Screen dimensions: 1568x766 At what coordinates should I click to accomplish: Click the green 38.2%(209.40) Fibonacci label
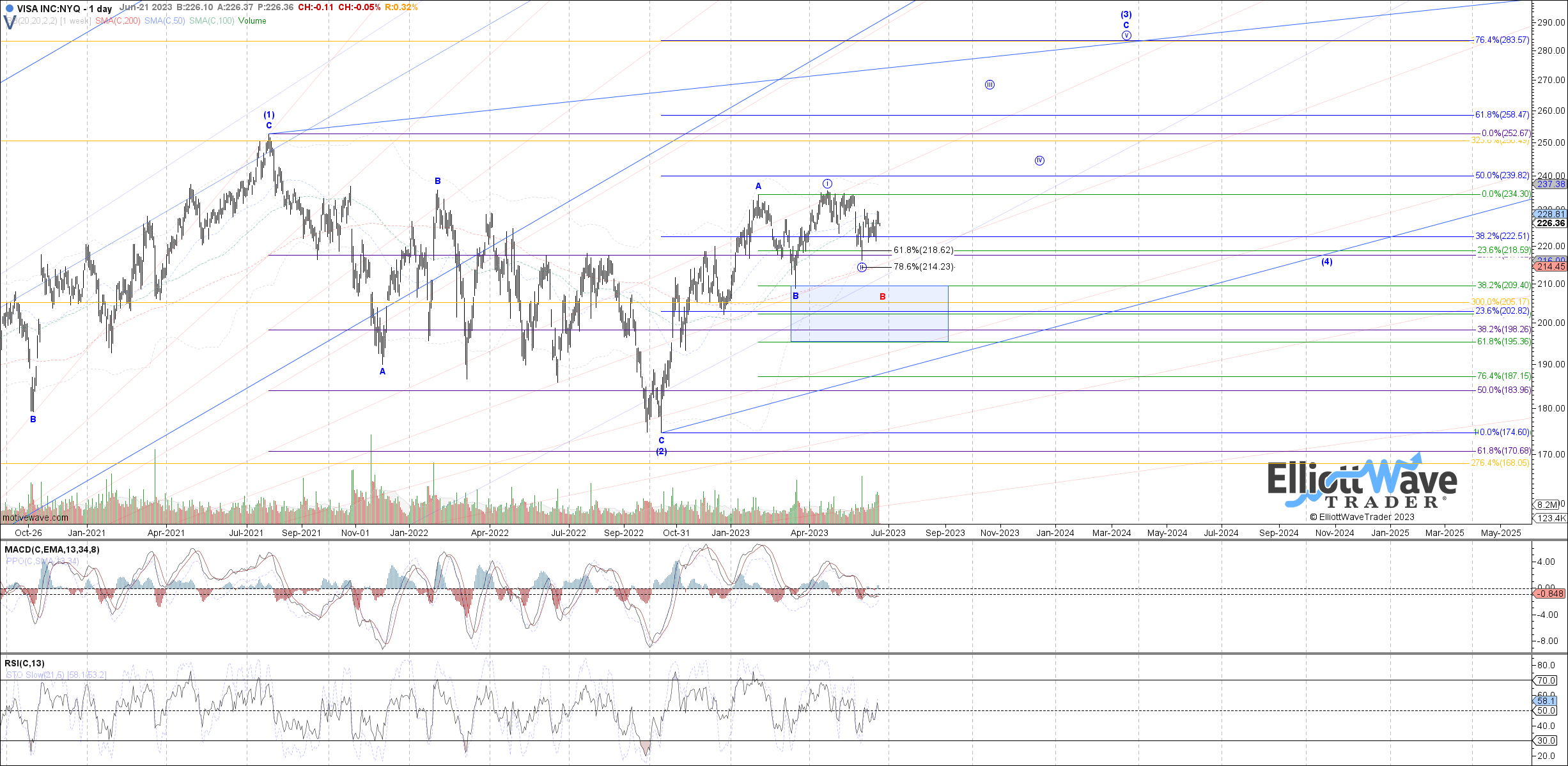pos(1503,286)
